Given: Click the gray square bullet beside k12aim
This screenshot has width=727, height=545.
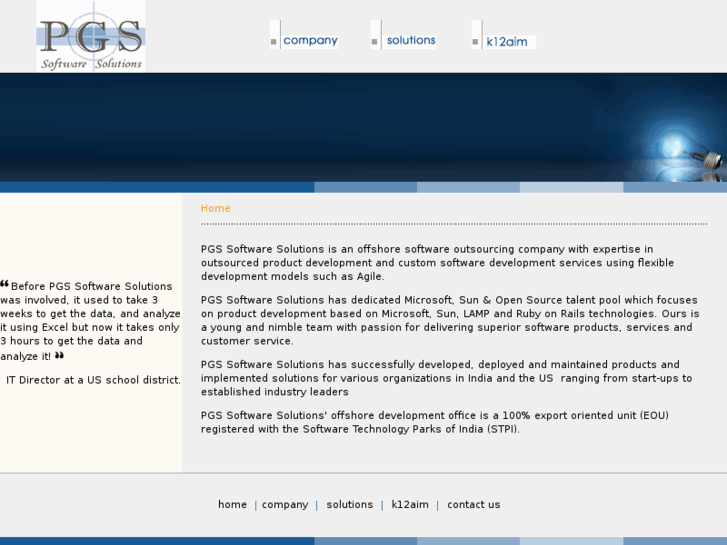Looking at the screenshot, I should point(475,42).
